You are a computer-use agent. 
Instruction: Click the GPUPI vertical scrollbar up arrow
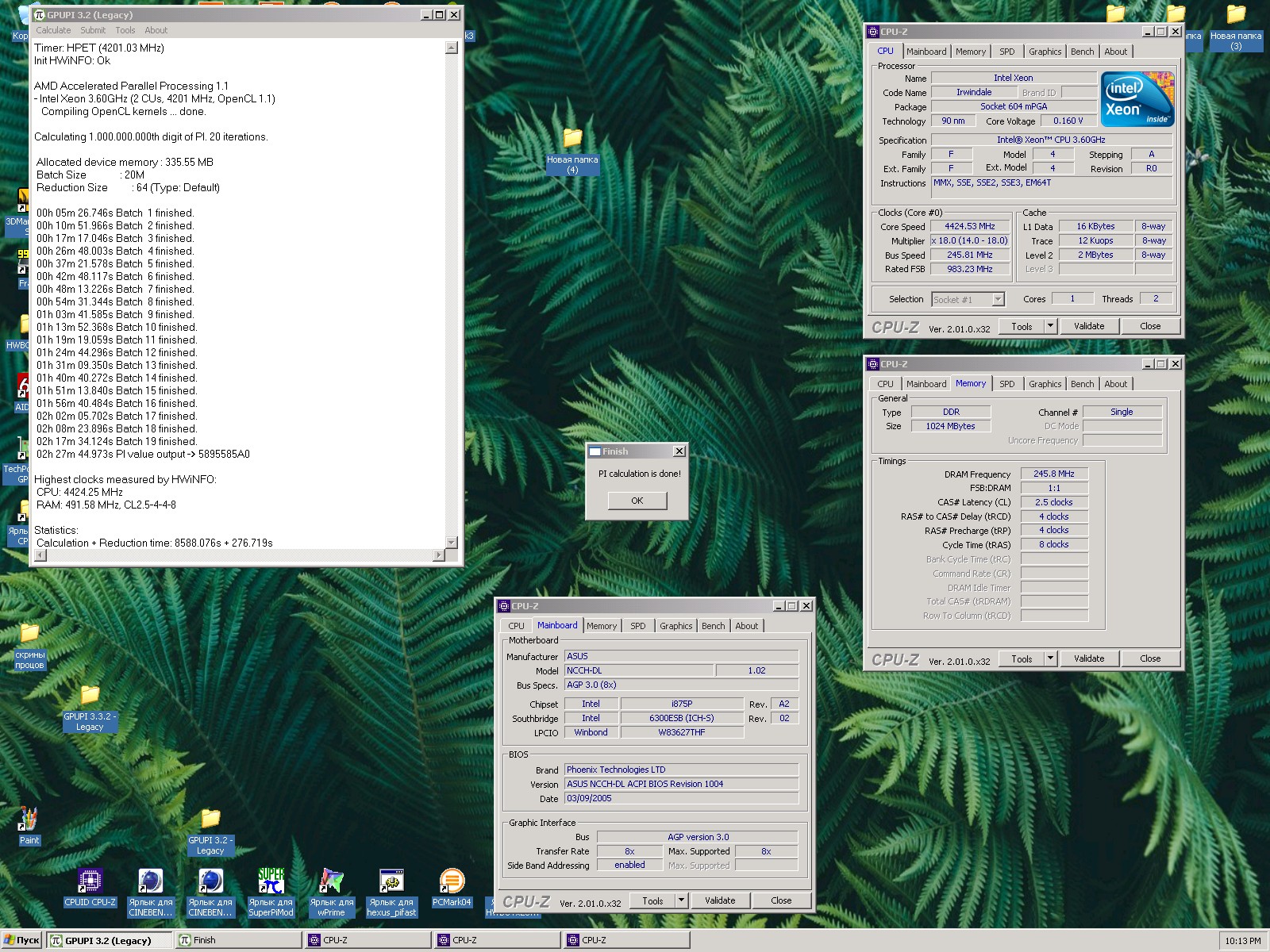click(452, 48)
